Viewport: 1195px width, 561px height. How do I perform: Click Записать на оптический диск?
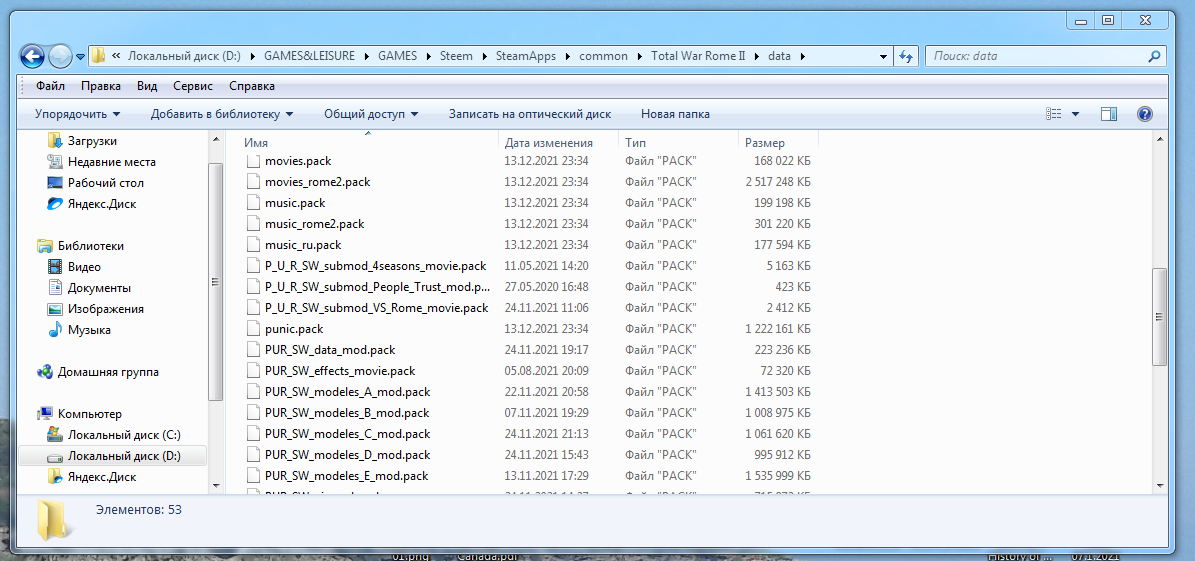click(x=529, y=114)
